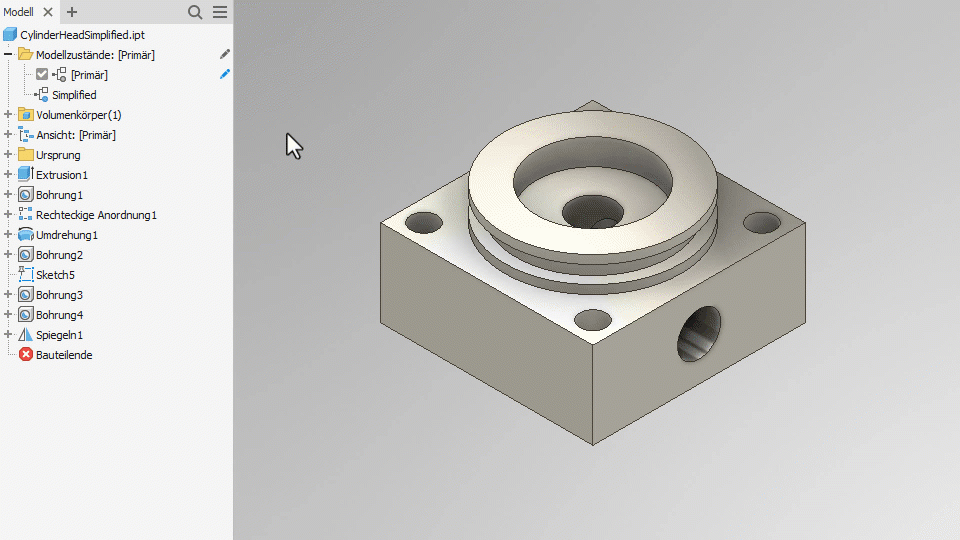Expand the Bohrung4 feature

click(x=8, y=315)
